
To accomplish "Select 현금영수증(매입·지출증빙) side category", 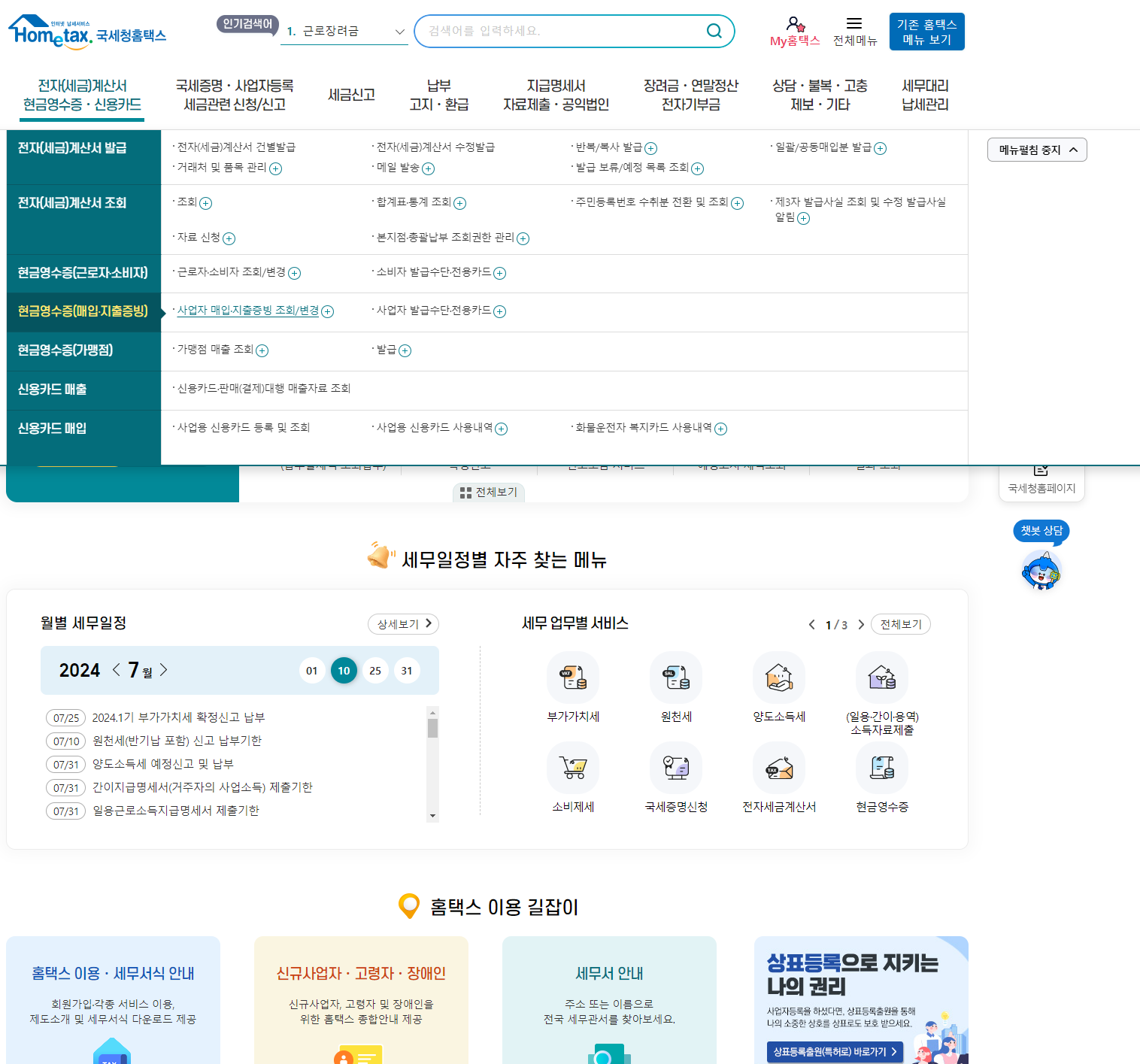I will pos(83,312).
